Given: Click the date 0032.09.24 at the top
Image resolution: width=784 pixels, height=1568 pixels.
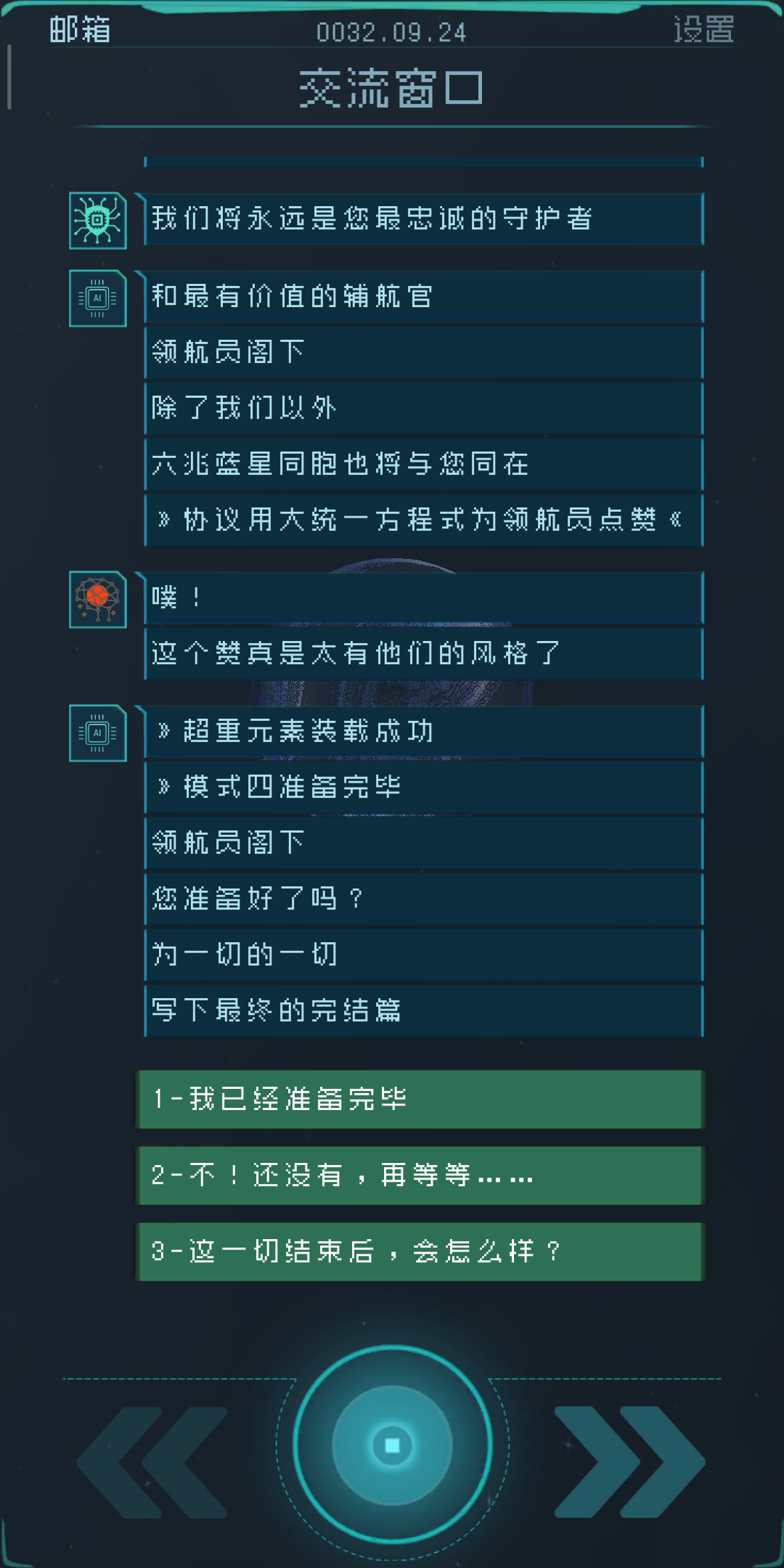Looking at the screenshot, I should [x=391, y=33].
